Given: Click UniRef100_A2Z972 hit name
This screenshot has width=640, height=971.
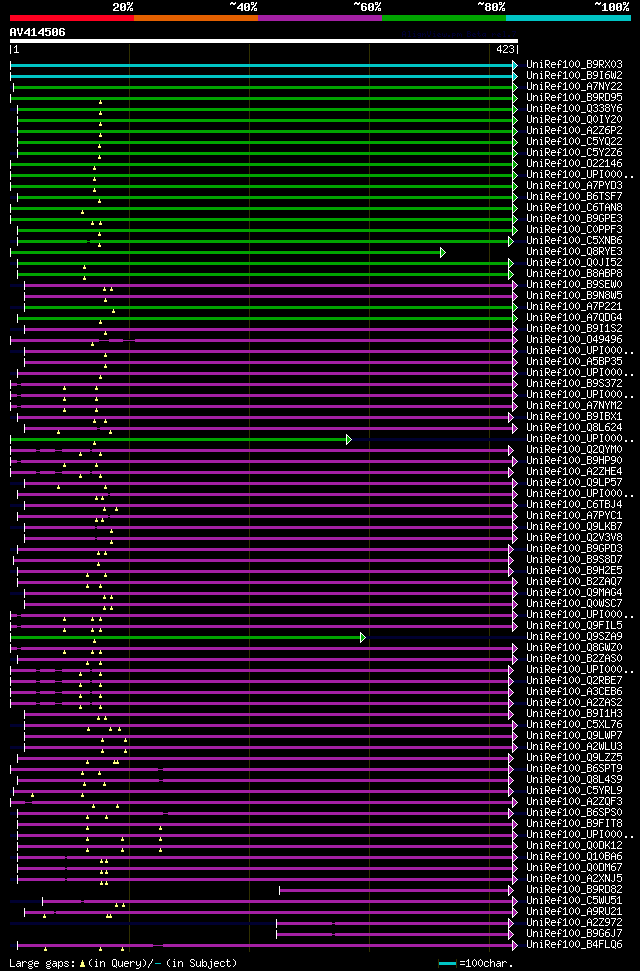Looking at the screenshot, I should [574, 923].
